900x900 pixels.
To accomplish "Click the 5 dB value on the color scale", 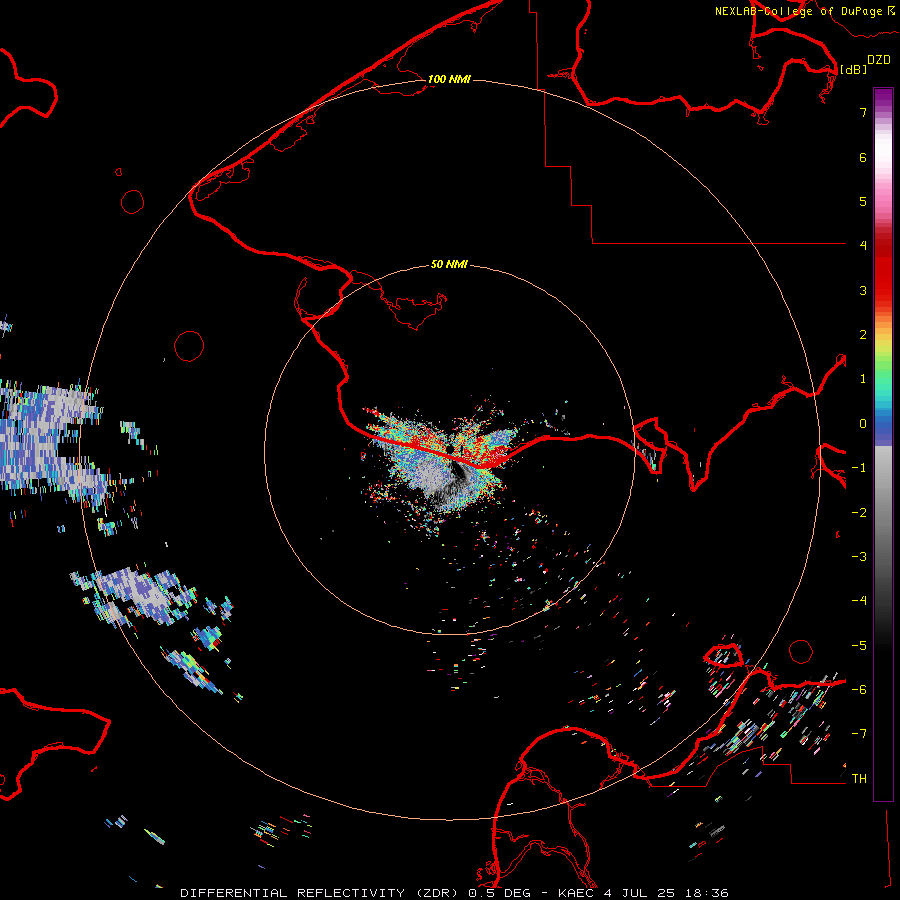I will tap(863, 201).
